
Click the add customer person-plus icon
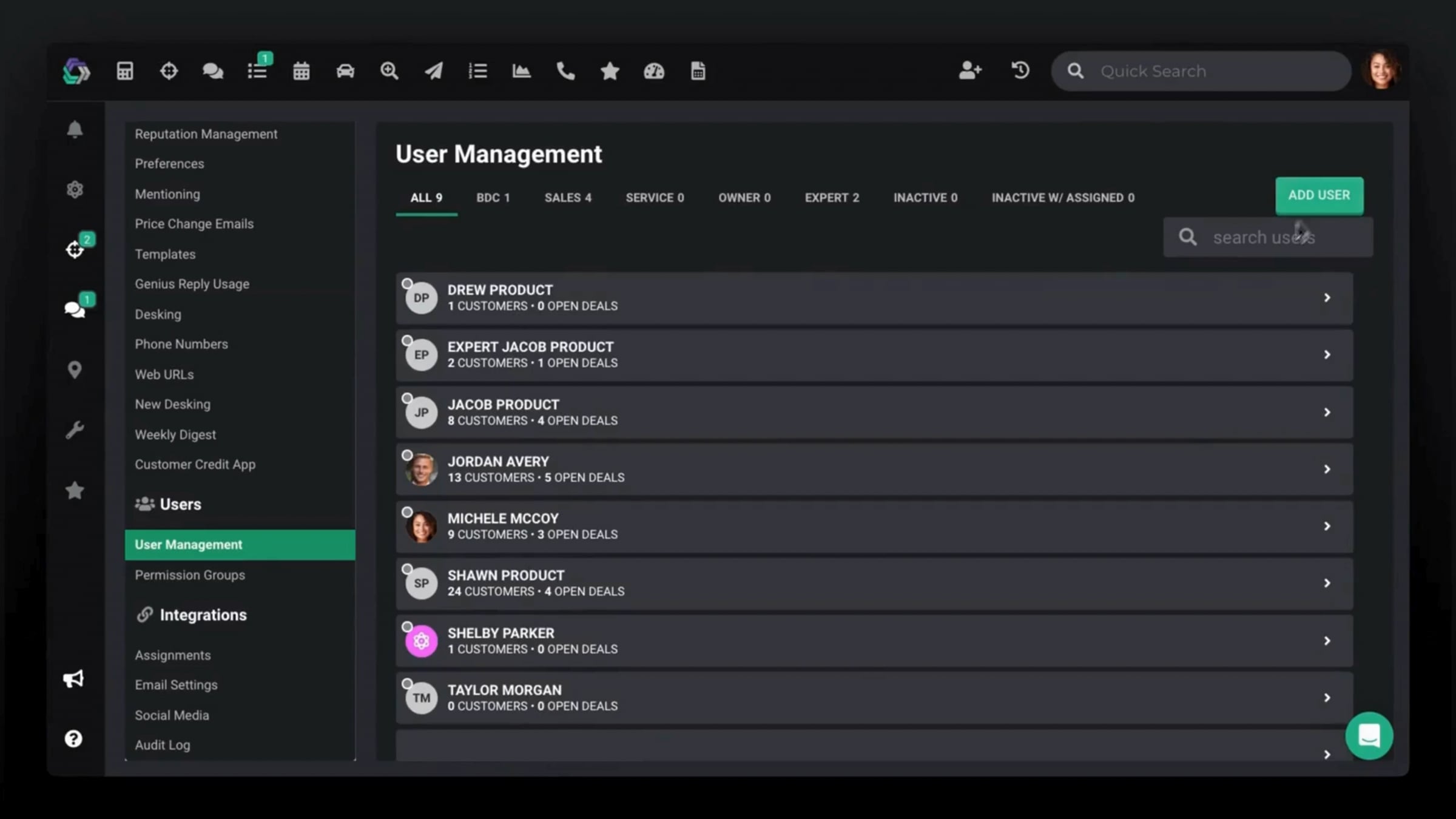(x=970, y=70)
